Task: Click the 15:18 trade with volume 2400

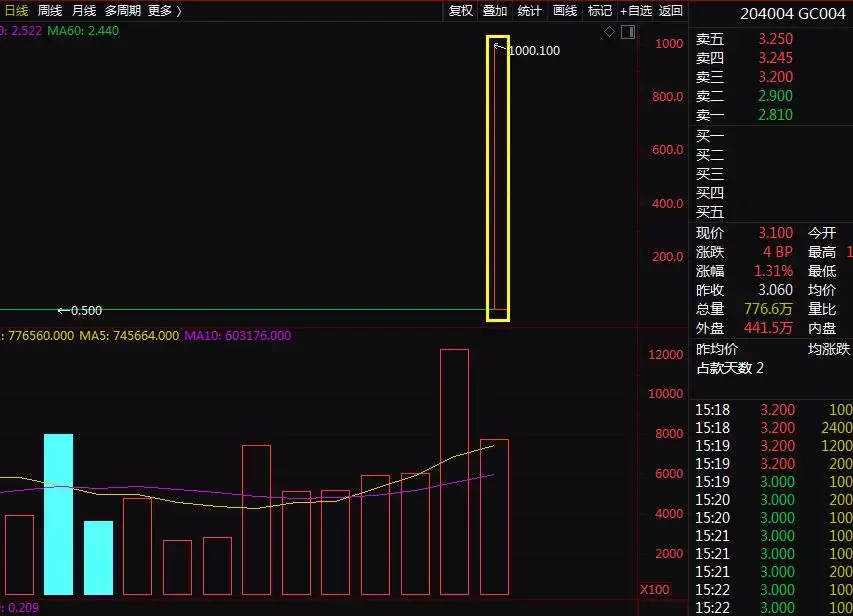Action: click(774, 428)
